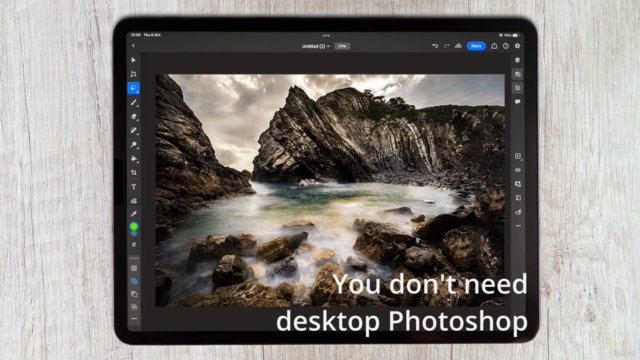Open more layer actions on the right

(x=518, y=225)
